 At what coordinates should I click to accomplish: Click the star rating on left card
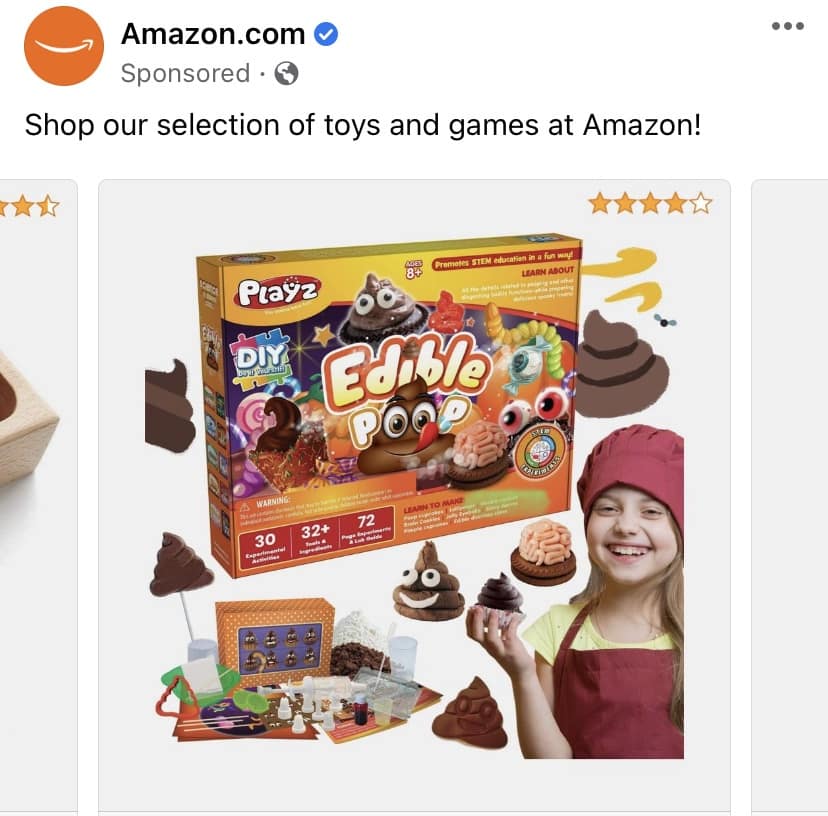point(28,206)
